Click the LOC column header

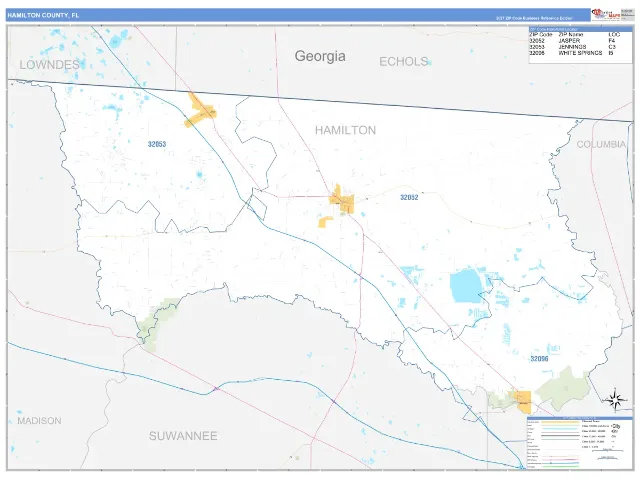click(x=614, y=35)
